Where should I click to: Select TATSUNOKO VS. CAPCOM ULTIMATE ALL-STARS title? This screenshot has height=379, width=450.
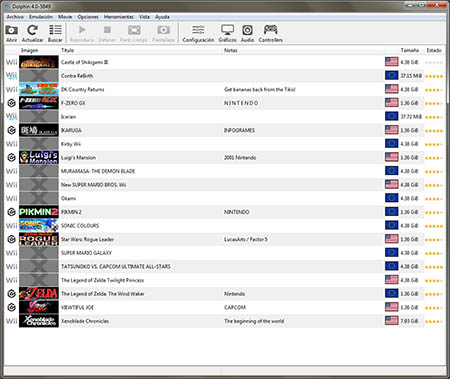tap(116, 267)
